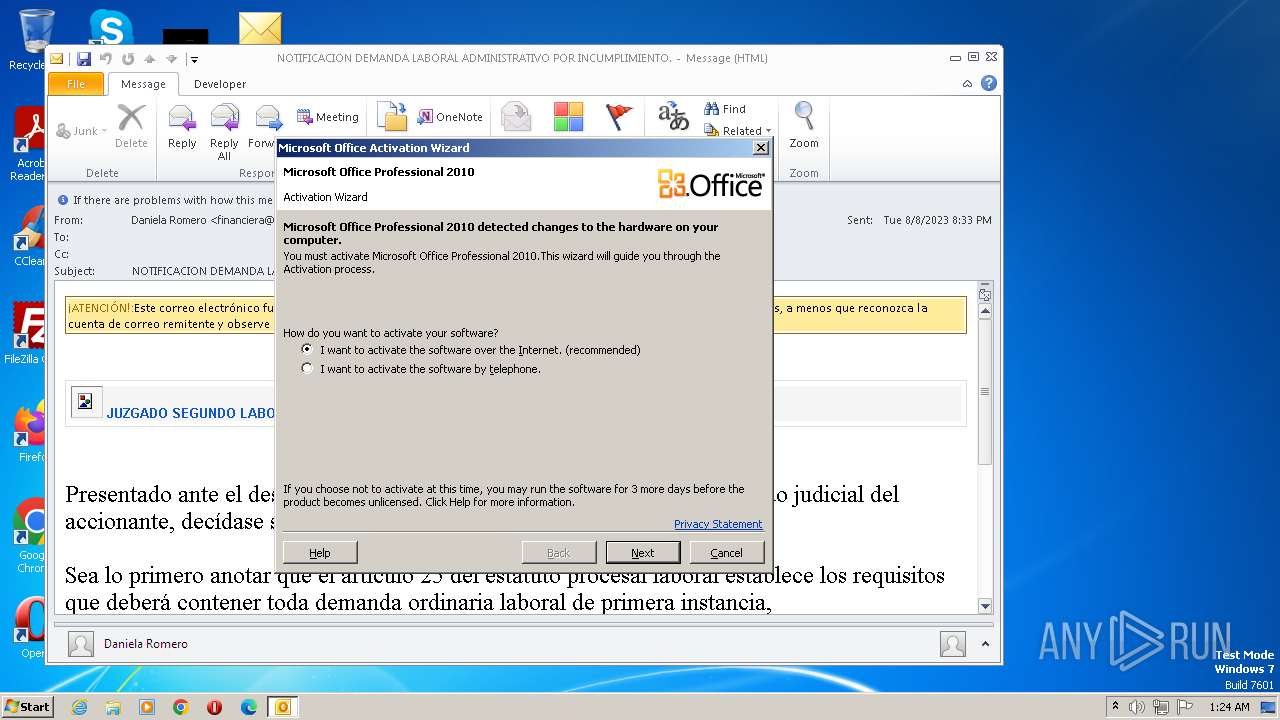Click Help button in Activation Wizard
The width and height of the screenshot is (1280, 720).
click(x=320, y=553)
